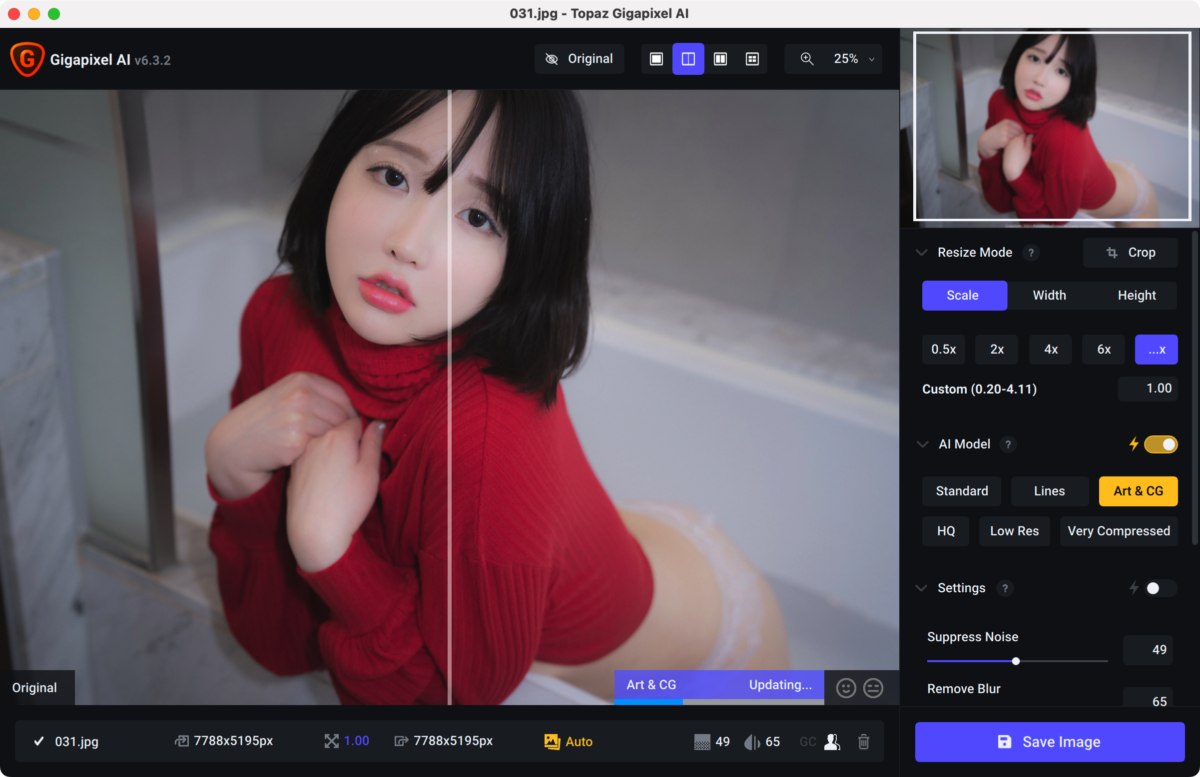The image size is (1200, 777).
Task: Click the input size icon in file row
Action: pyautogui.click(x=181, y=741)
